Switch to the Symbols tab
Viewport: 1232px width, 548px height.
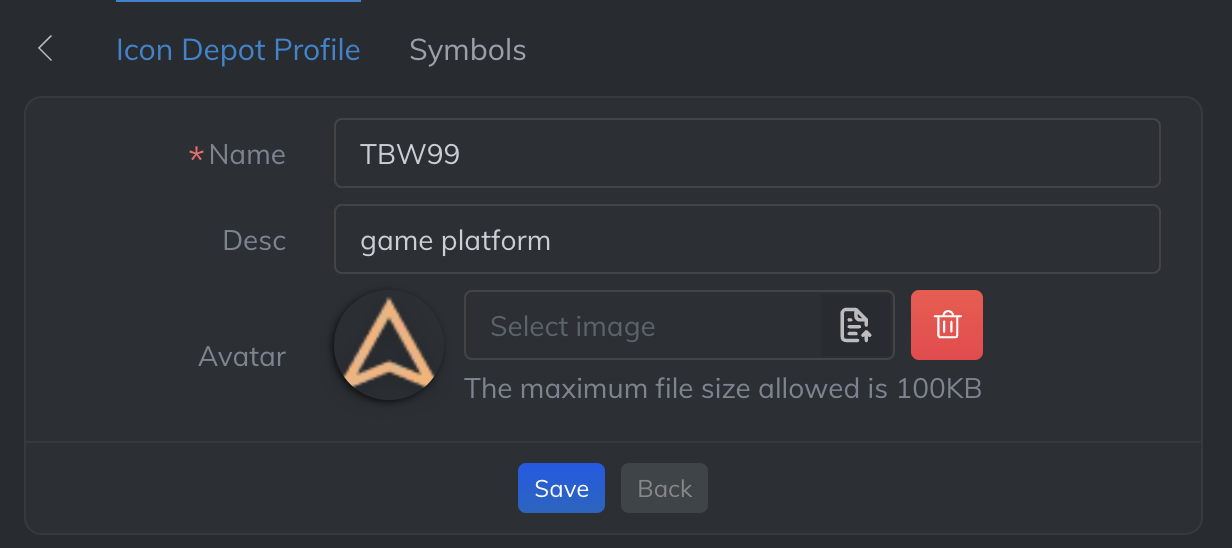(467, 50)
